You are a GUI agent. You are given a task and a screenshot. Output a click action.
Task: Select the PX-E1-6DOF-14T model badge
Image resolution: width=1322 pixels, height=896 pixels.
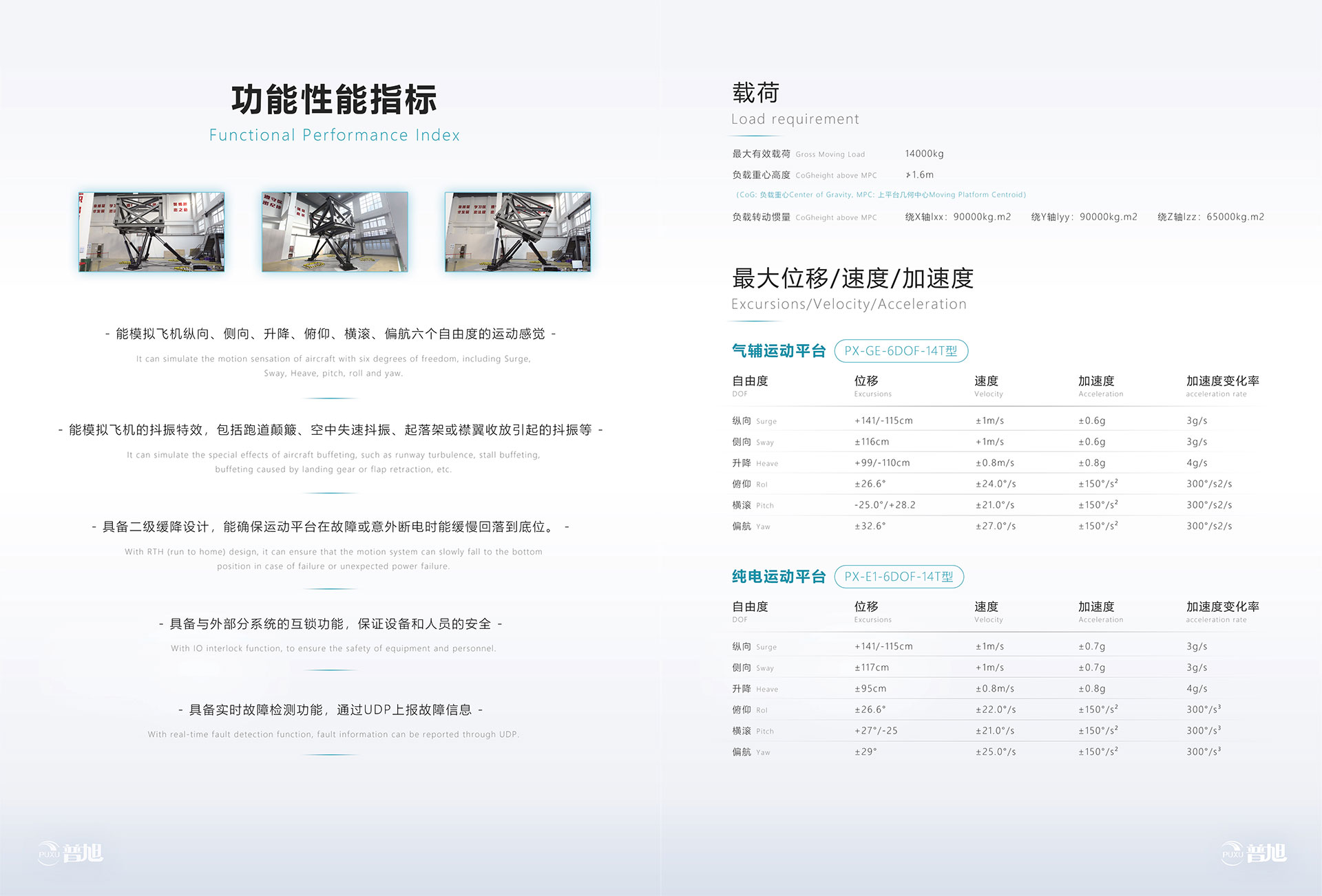coord(899,577)
